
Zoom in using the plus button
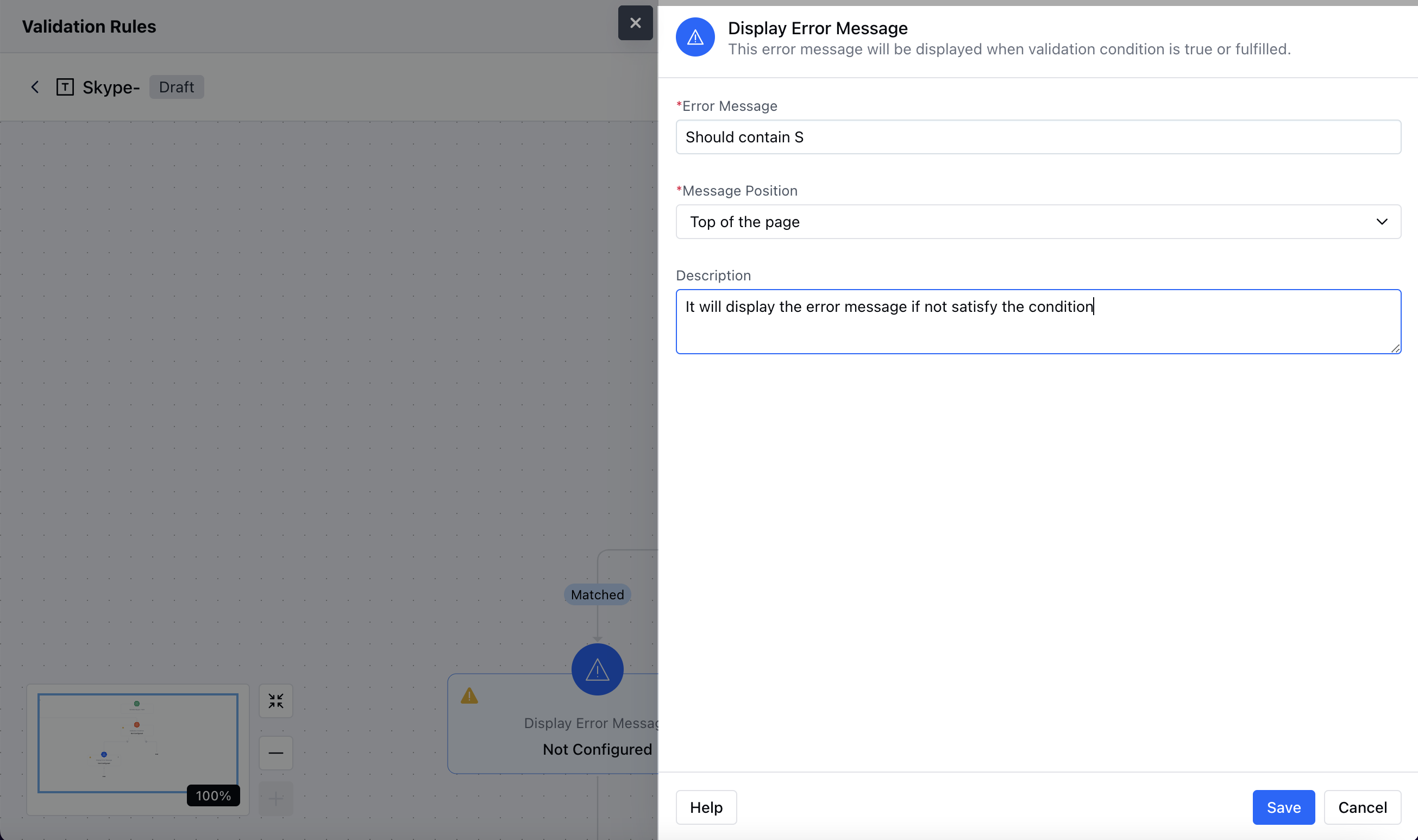tap(275, 799)
